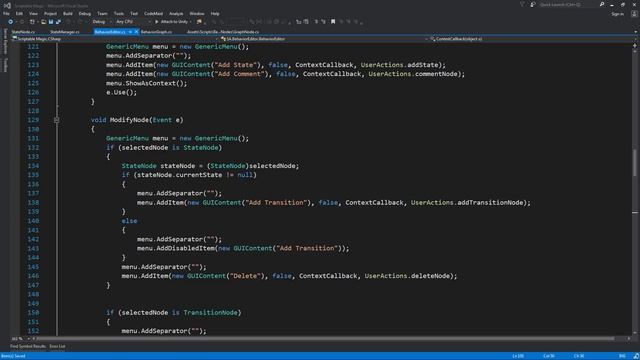Click the Server Explorer side tab
Image resolution: width=640 pixels, height=360 pixels.
[5, 41]
